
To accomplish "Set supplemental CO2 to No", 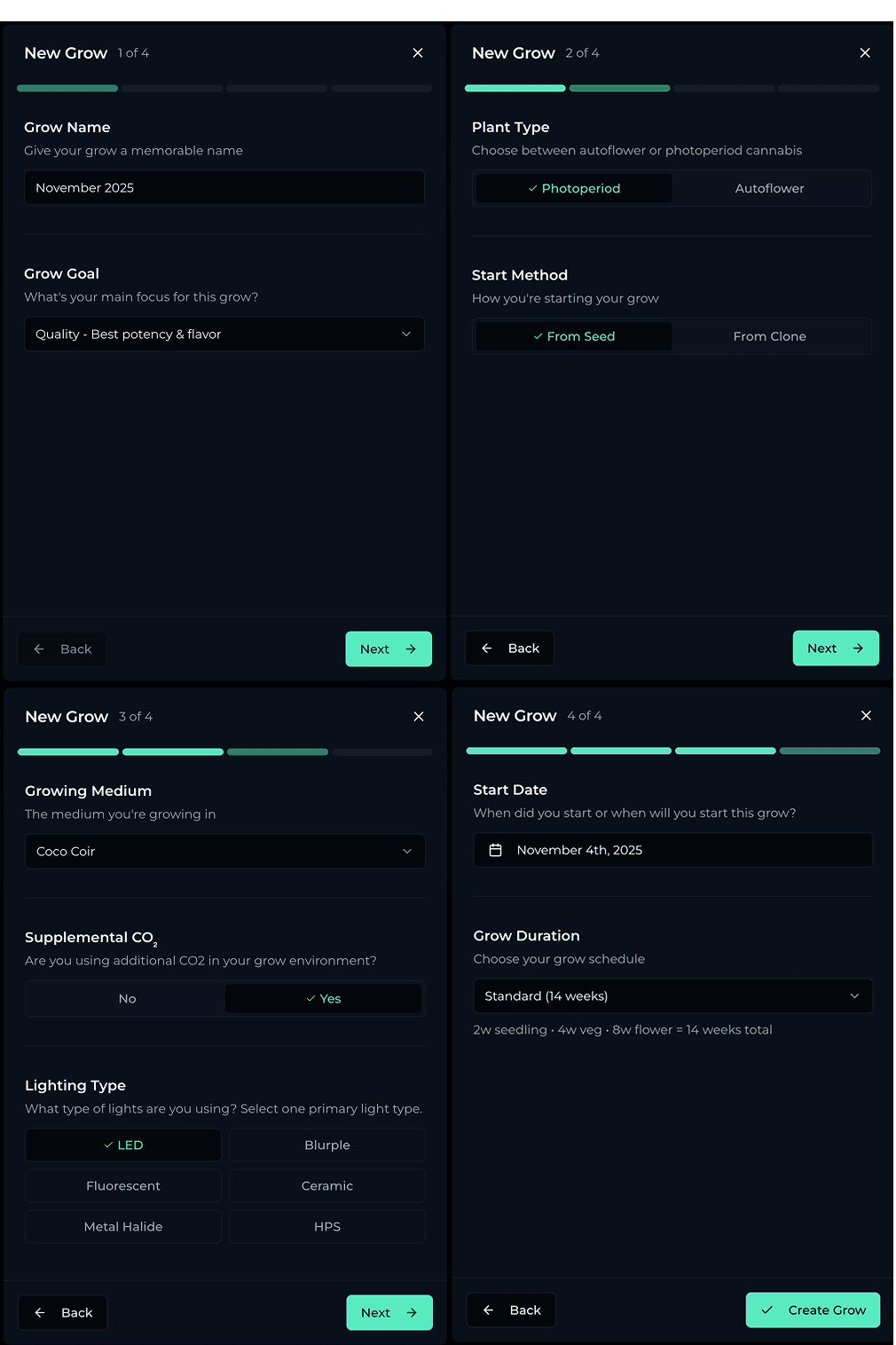I will (x=127, y=999).
